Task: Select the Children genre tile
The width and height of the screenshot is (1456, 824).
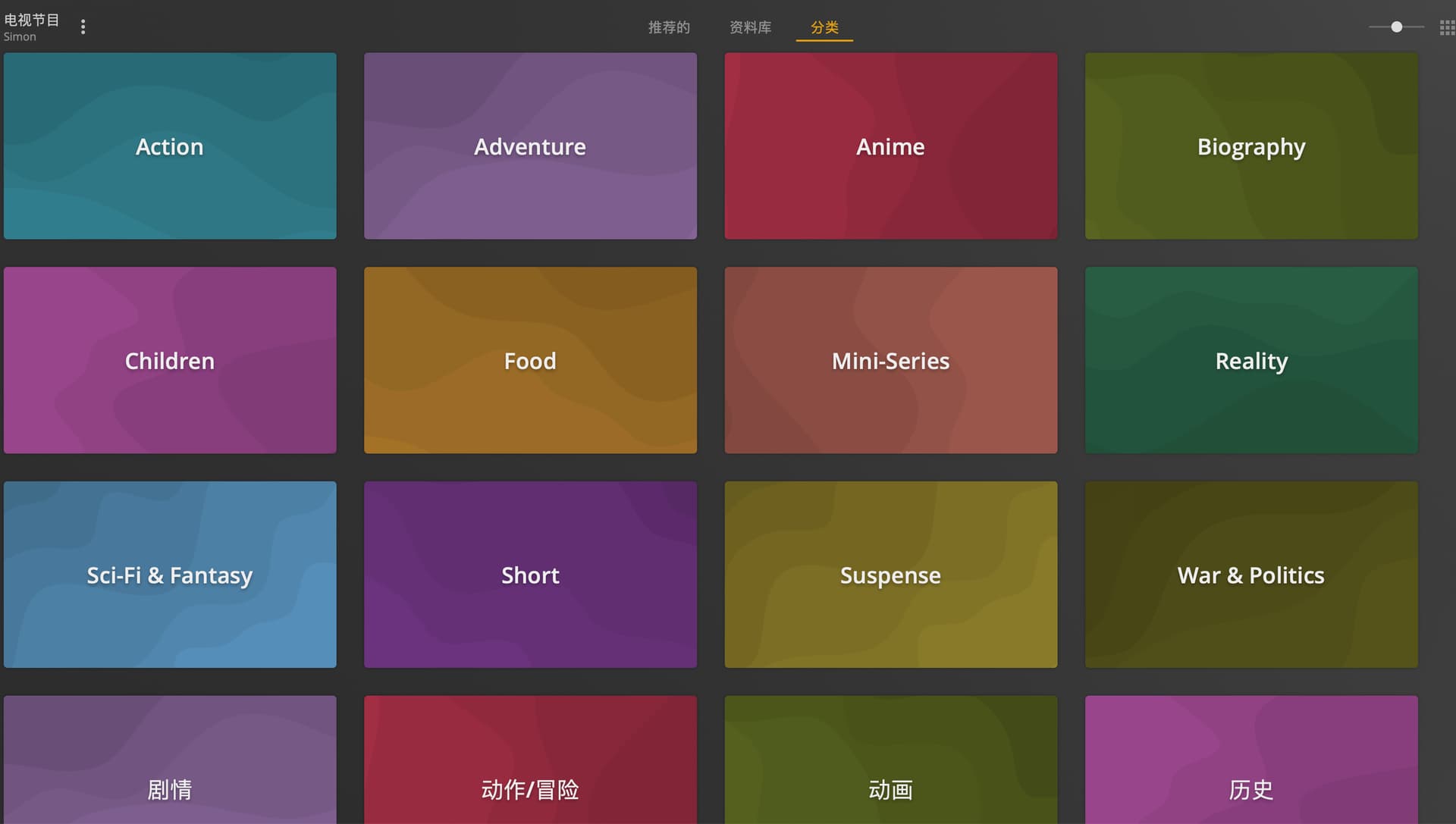Action: (x=170, y=361)
